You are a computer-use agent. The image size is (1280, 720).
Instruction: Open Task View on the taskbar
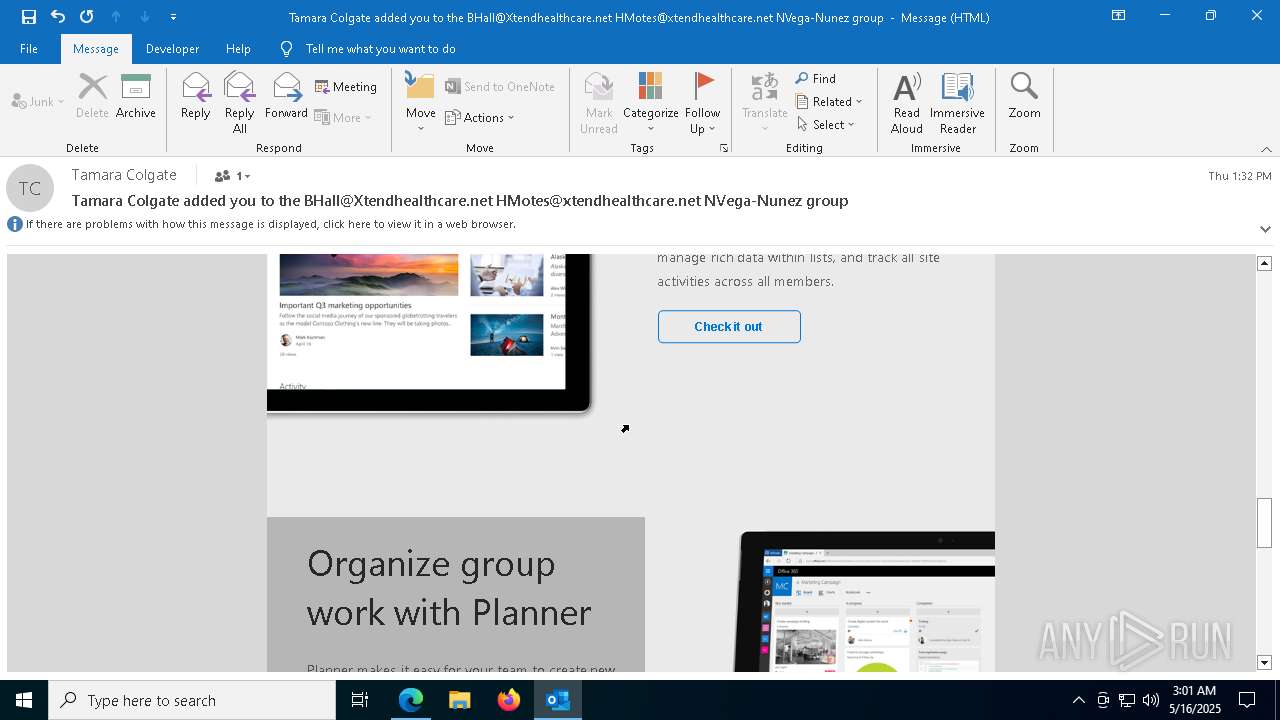click(x=360, y=700)
